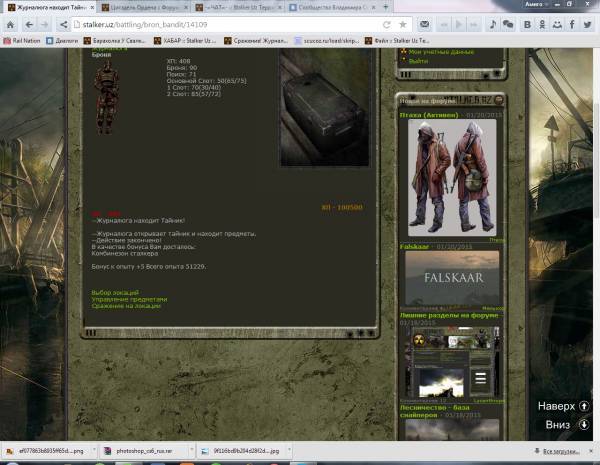Open VKontakte via the B icon
600x465 pixels.
coord(527,25)
